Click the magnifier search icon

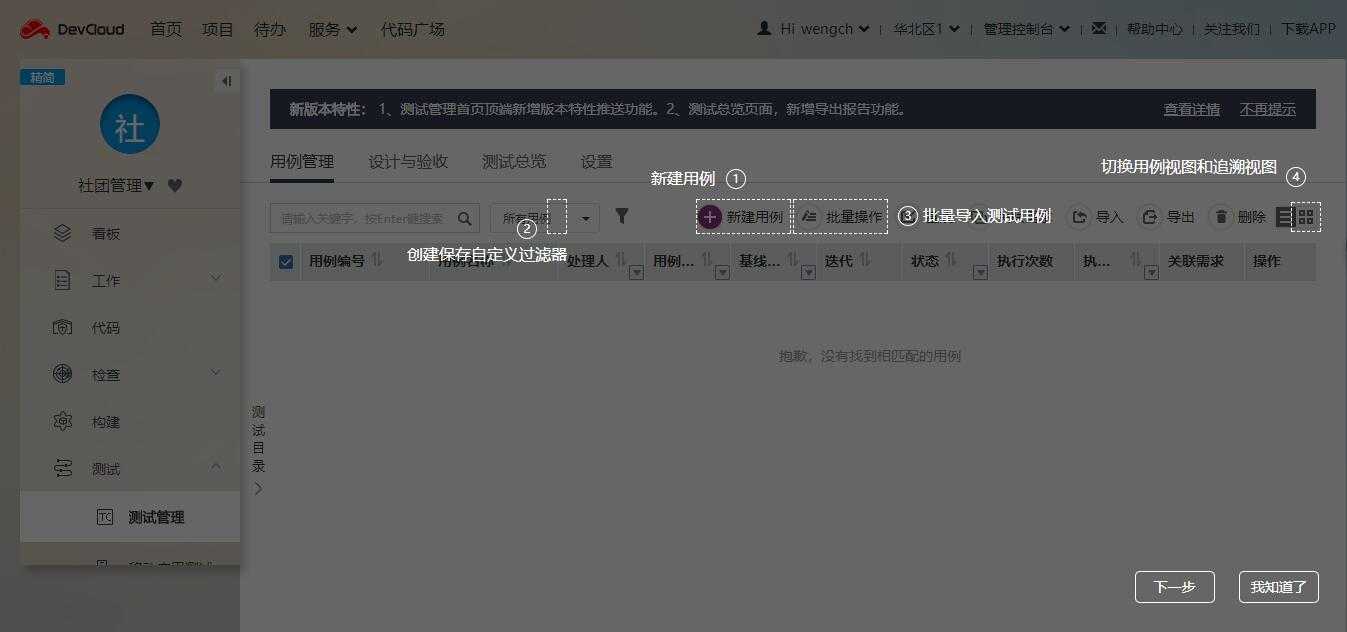464,218
